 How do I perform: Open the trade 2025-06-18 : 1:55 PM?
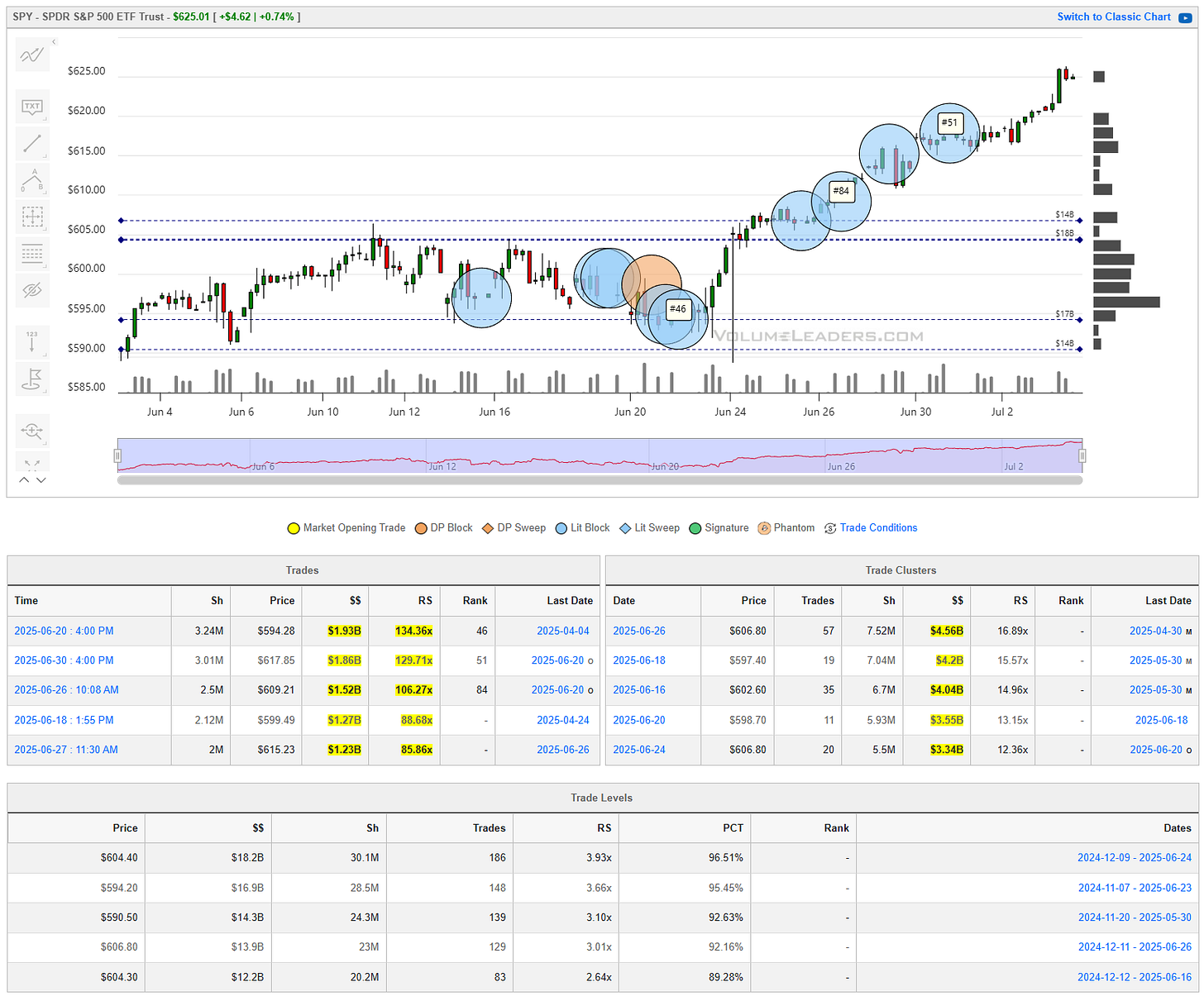tap(64, 720)
